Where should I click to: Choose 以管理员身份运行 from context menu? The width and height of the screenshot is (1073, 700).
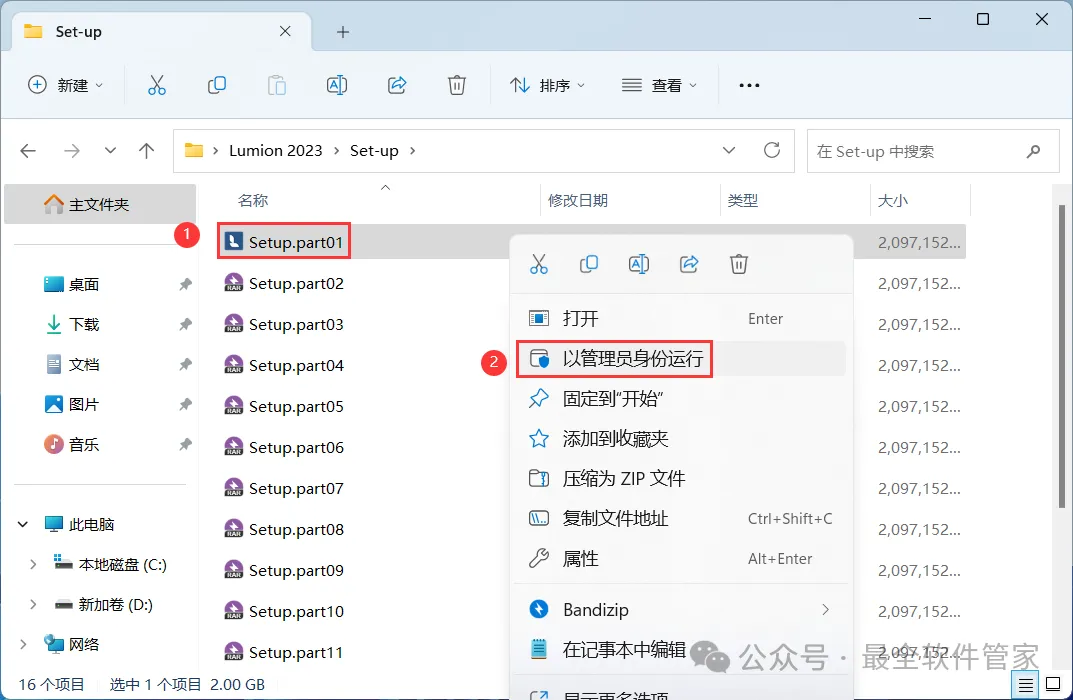pyautogui.click(x=681, y=359)
